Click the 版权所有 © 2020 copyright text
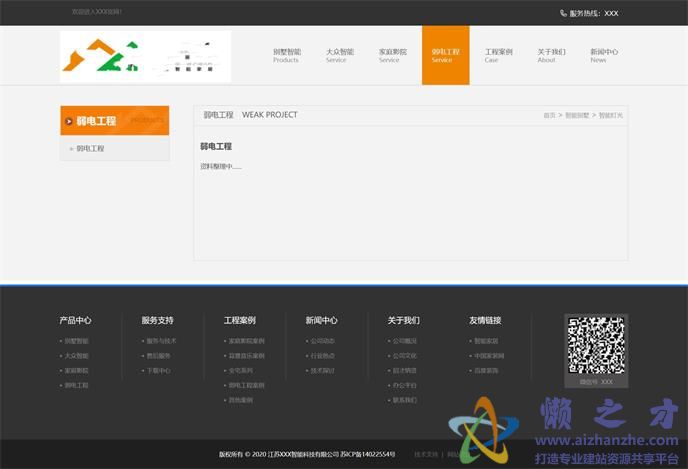This screenshot has height=469, width=688. [243, 455]
